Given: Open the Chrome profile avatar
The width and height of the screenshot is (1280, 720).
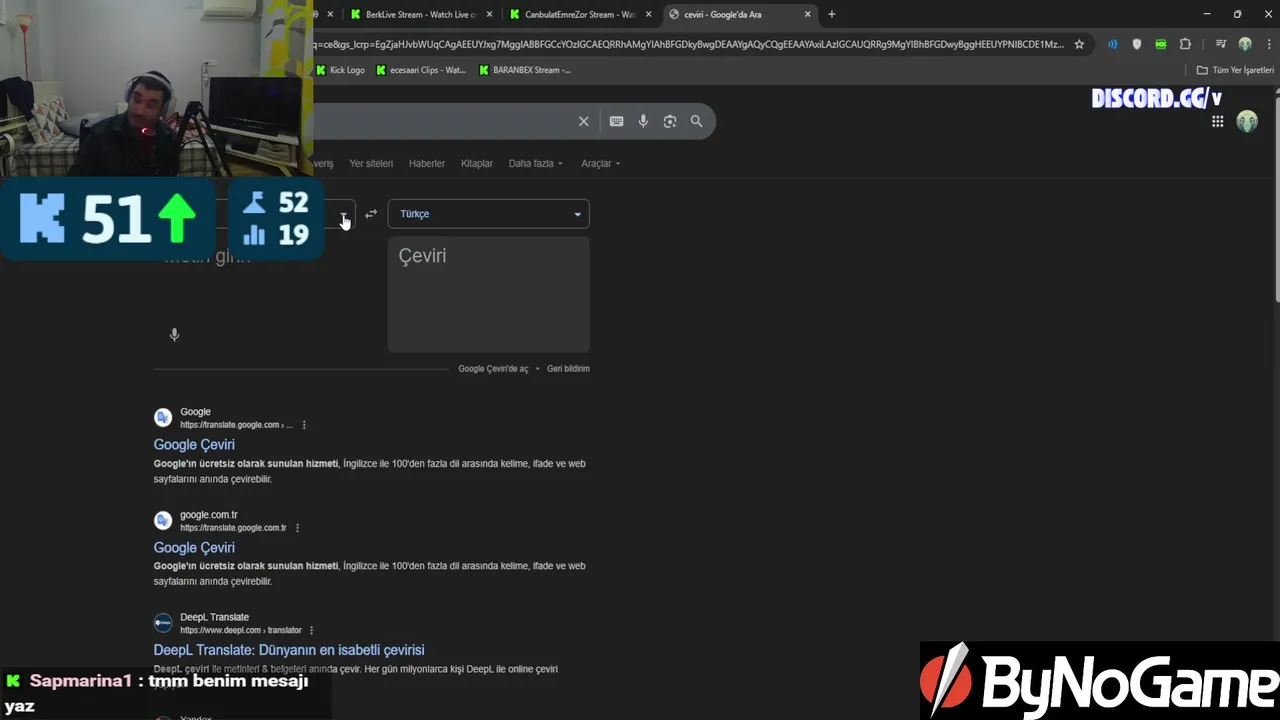Looking at the screenshot, I should [x=1245, y=44].
